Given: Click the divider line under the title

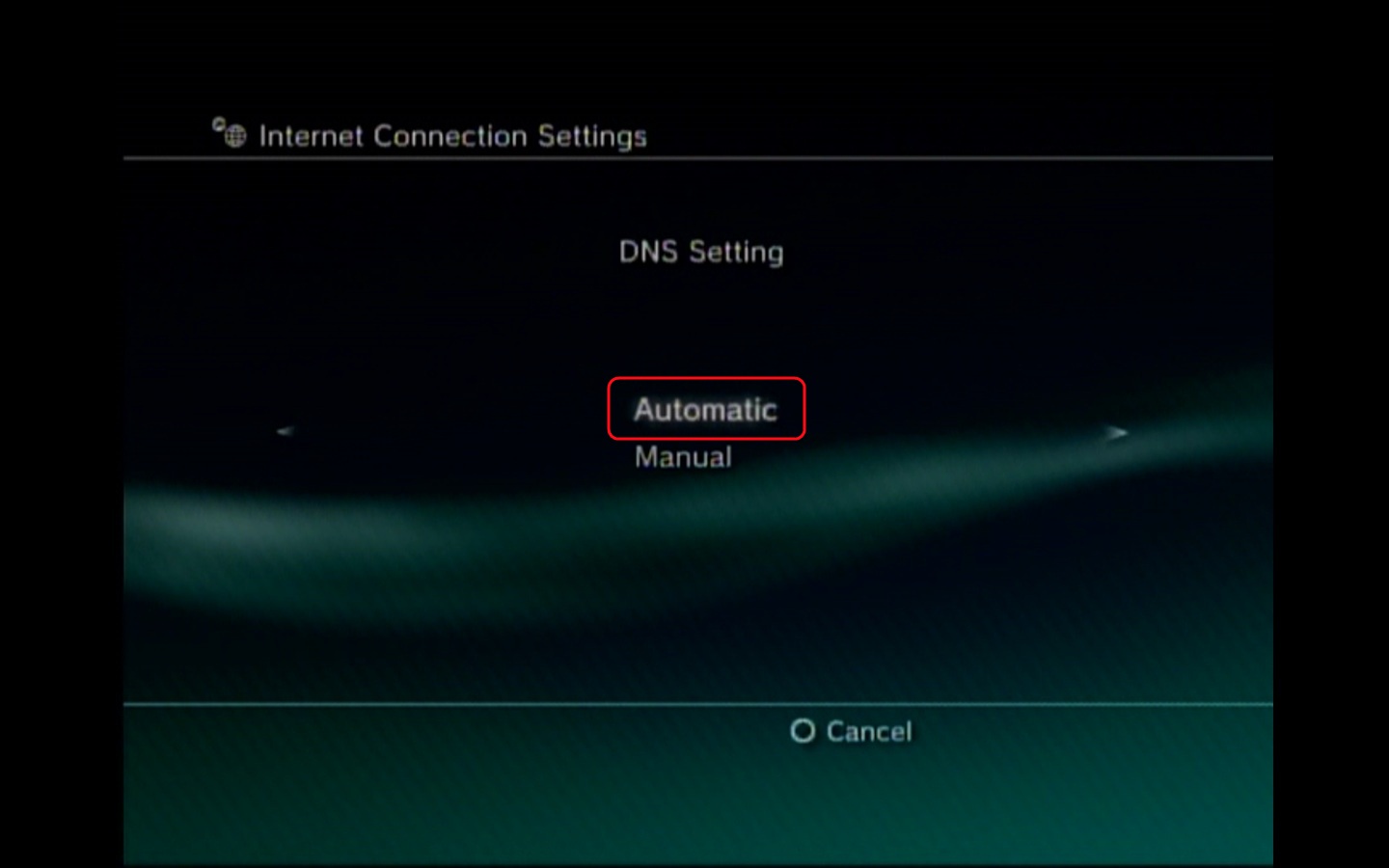Looking at the screenshot, I should (698, 158).
